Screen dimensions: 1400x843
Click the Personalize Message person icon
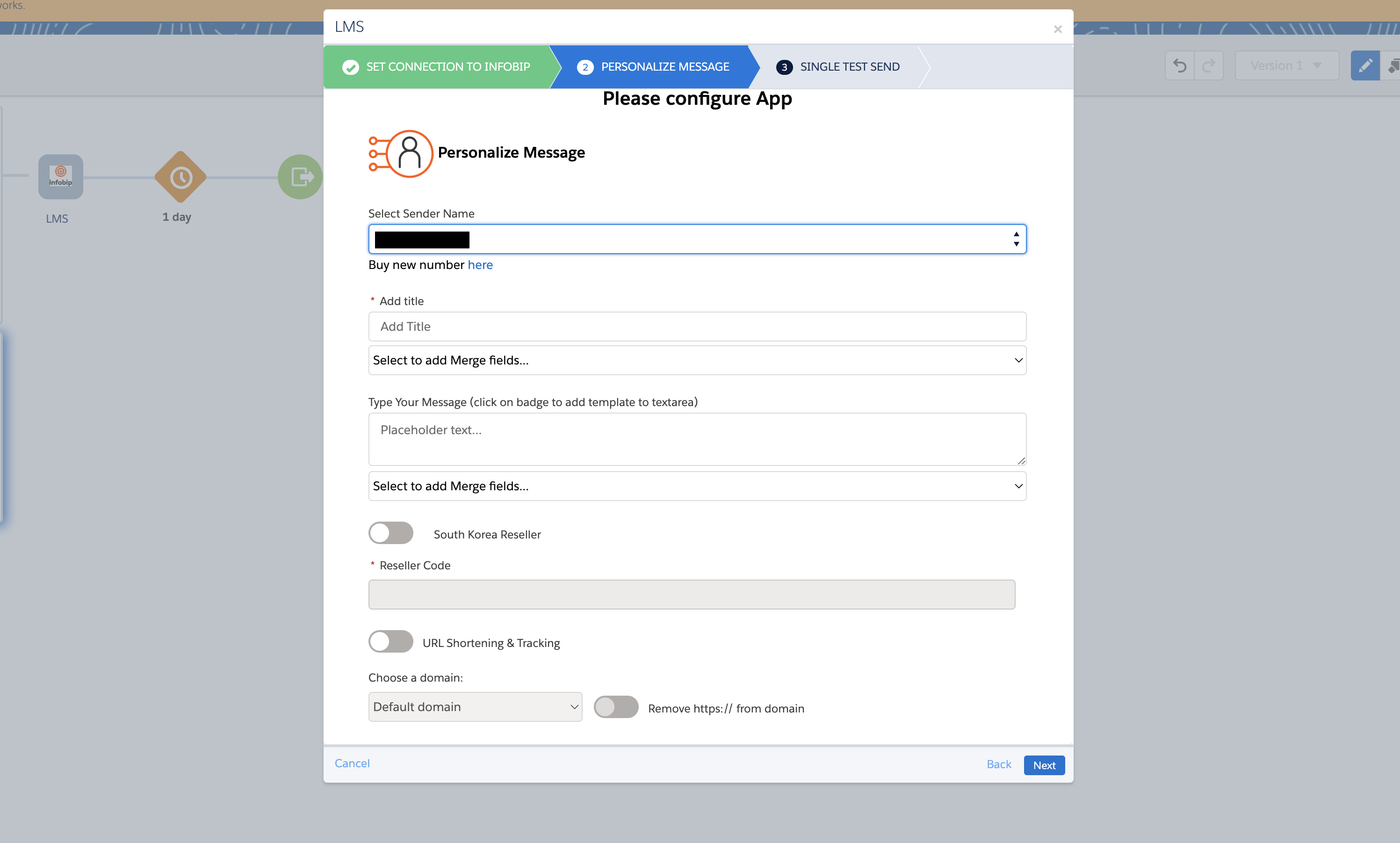pyautogui.click(x=401, y=153)
